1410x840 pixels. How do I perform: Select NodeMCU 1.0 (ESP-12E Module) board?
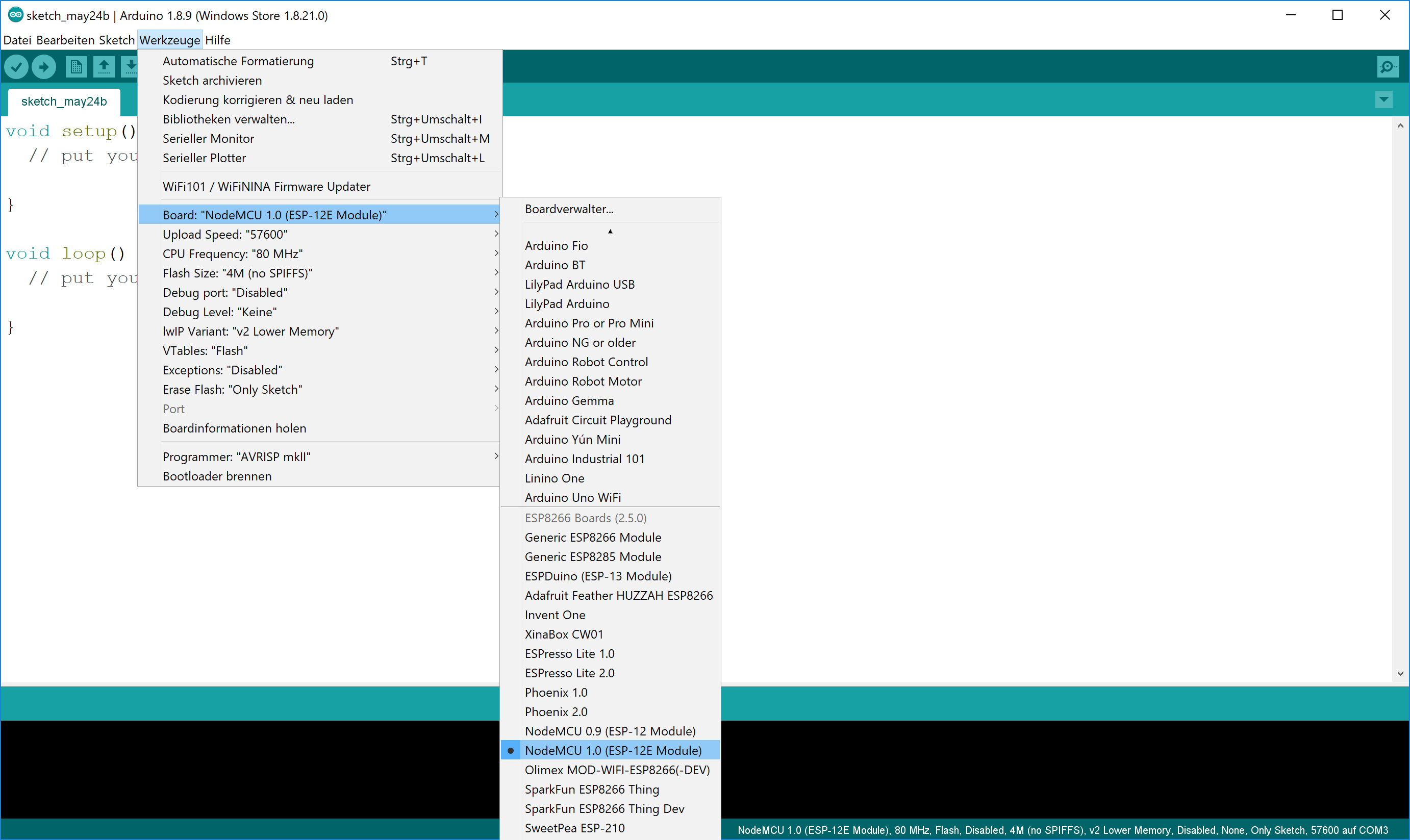[x=610, y=750]
